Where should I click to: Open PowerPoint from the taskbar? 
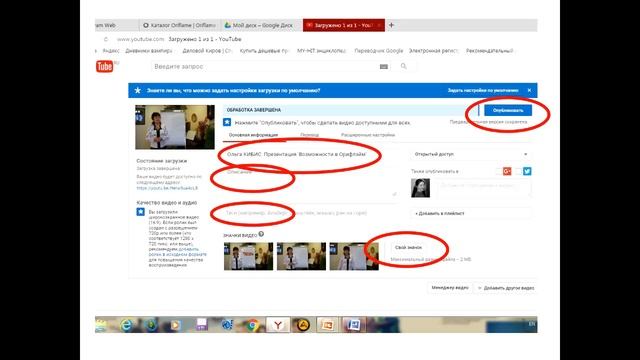327,325
